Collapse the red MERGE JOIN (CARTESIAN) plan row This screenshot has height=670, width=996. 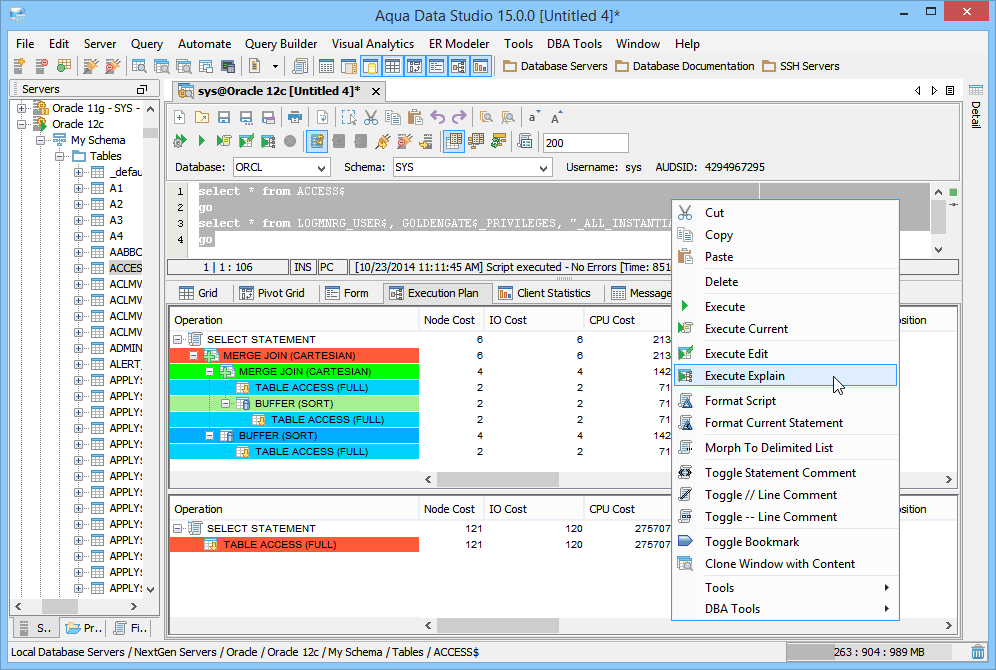(x=194, y=356)
